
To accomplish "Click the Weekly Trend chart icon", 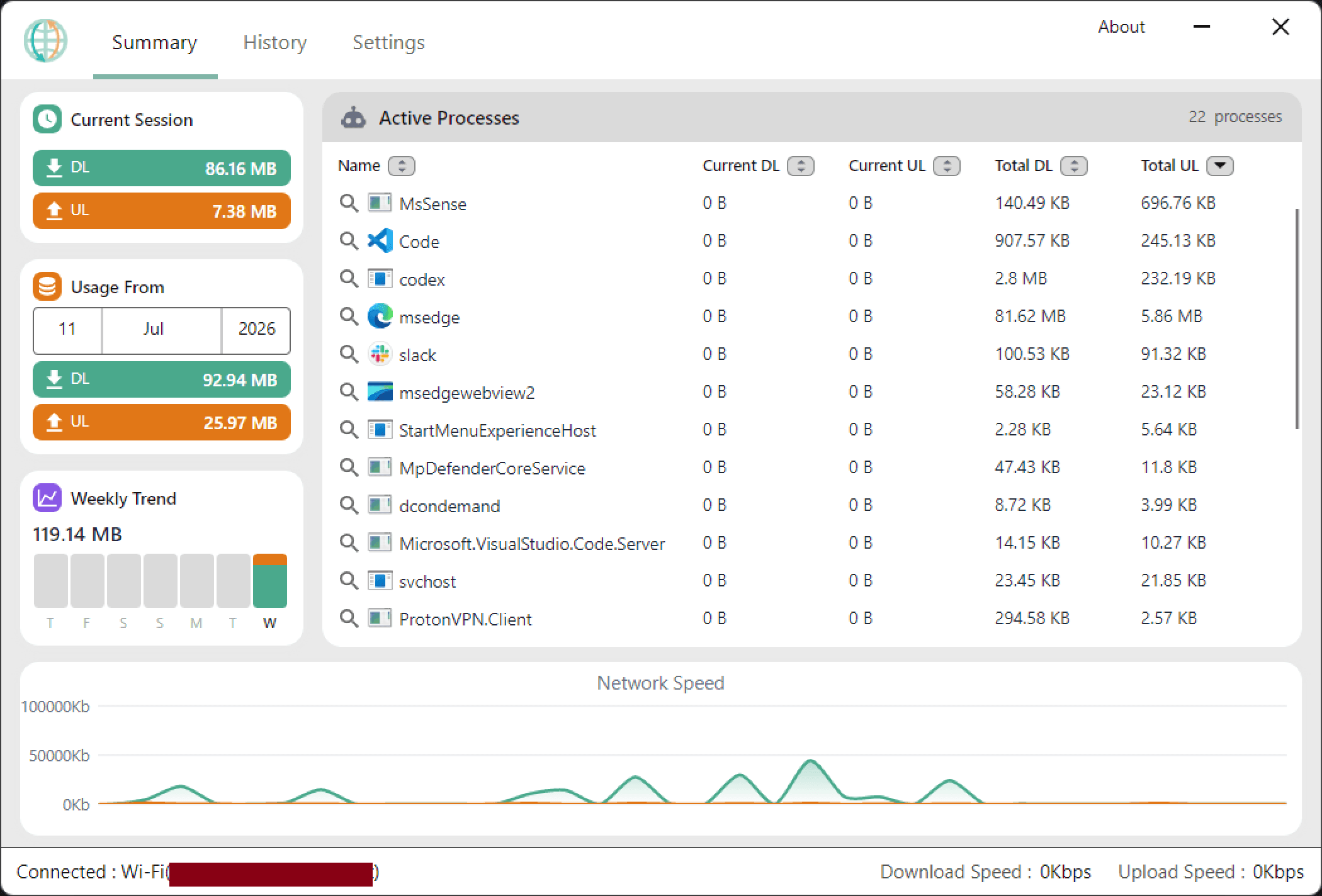I will pyautogui.click(x=47, y=498).
